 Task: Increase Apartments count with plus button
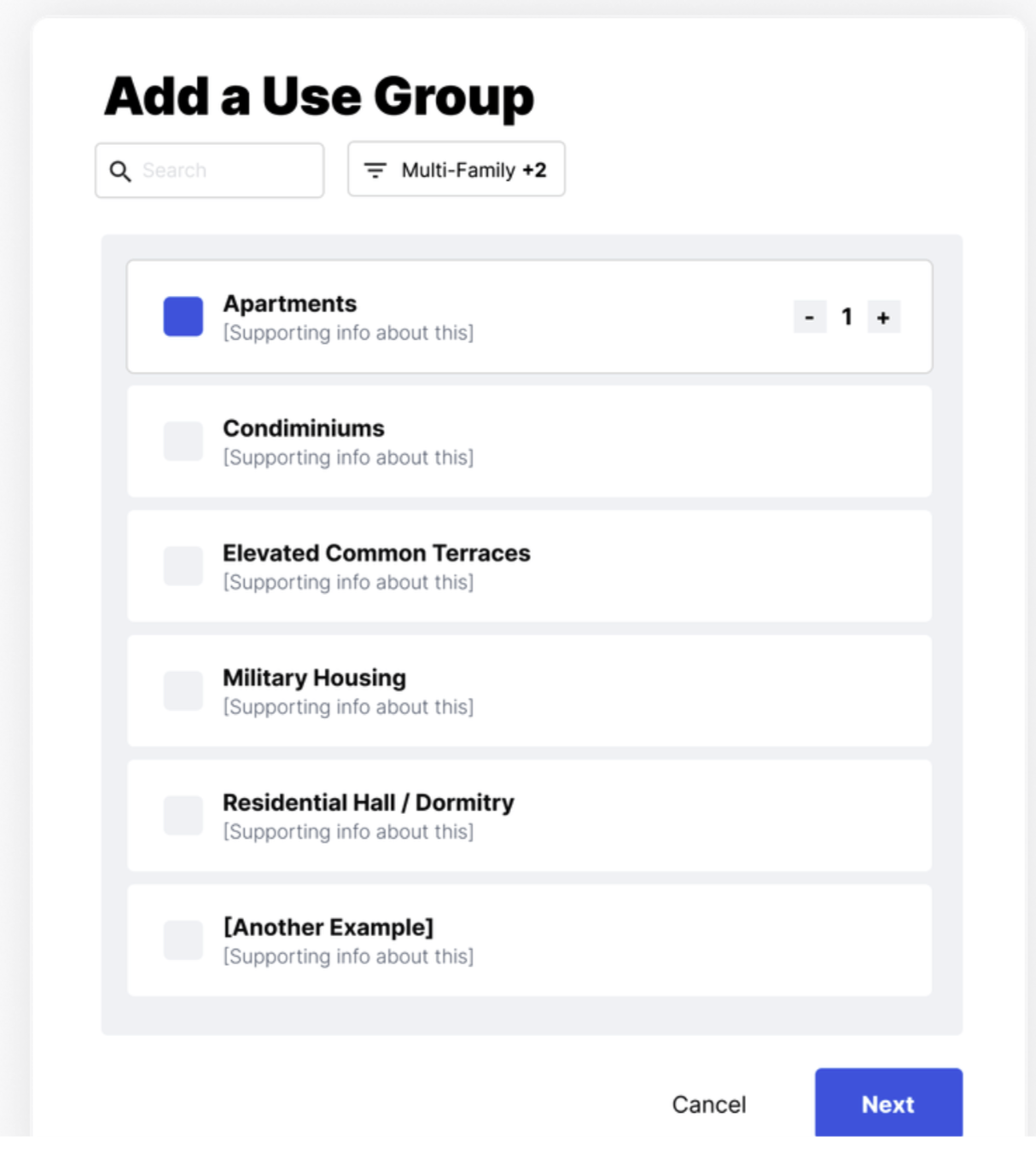pos(883,317)
